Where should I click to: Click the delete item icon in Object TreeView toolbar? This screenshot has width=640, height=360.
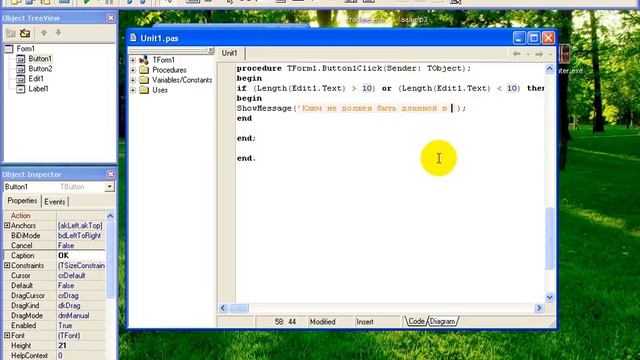(x=25, y=33)
